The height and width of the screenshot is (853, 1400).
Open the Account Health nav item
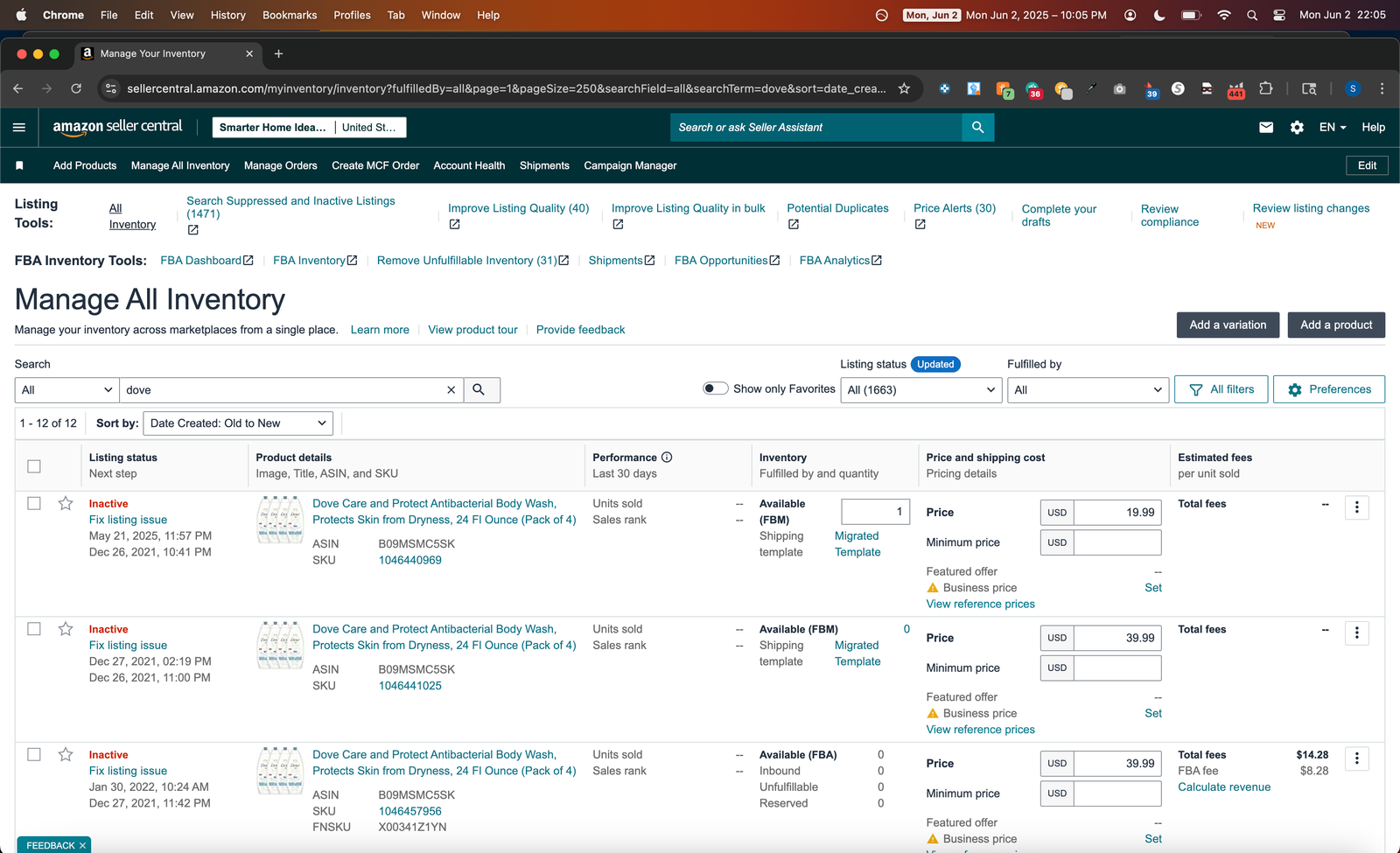(469, 165)
